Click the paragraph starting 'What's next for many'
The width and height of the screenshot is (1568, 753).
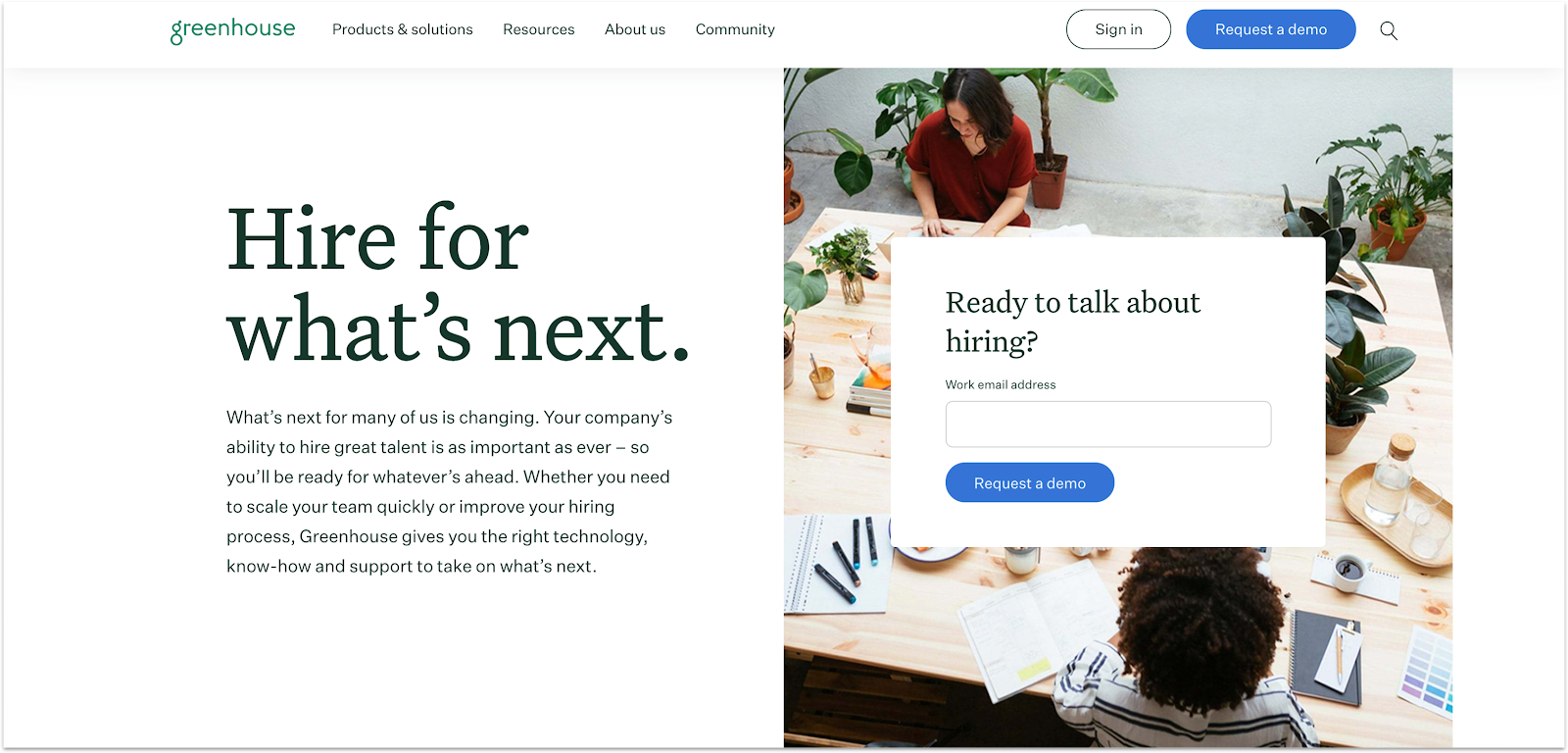click(x=450, y=491)
